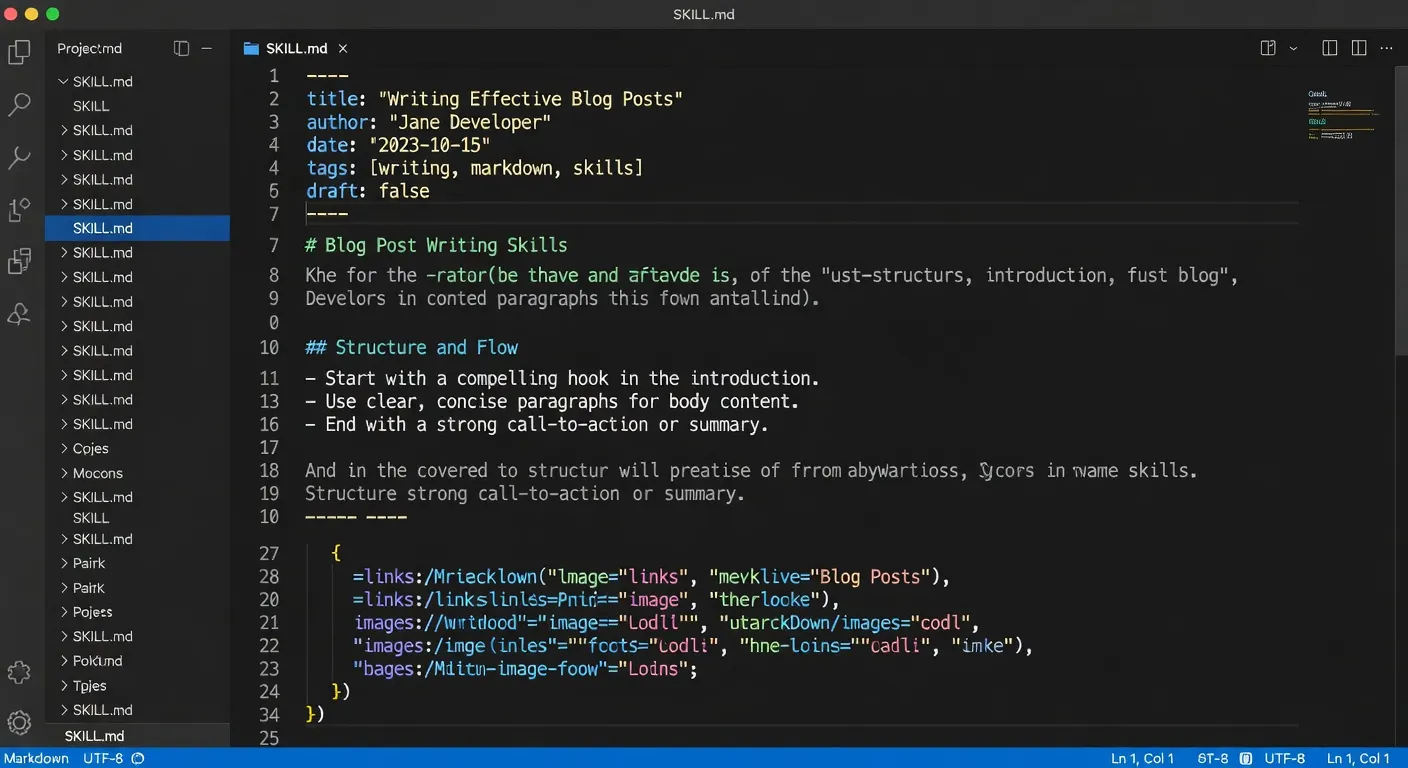Click the split editor icon in the sidebar header
1408x768 pixels.
[x=181, y=47]
